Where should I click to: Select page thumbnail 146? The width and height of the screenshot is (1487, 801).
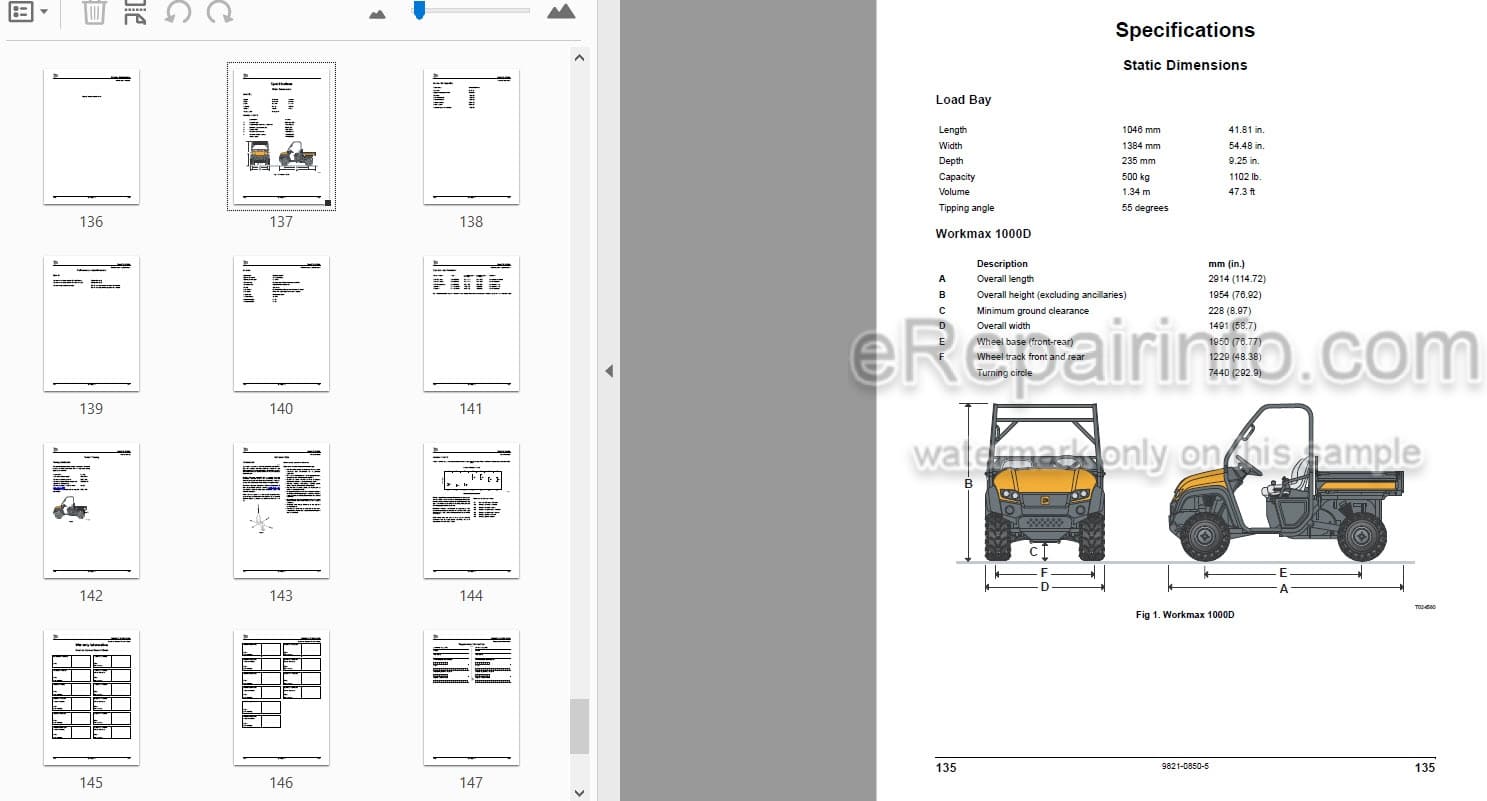click(281, 698)
